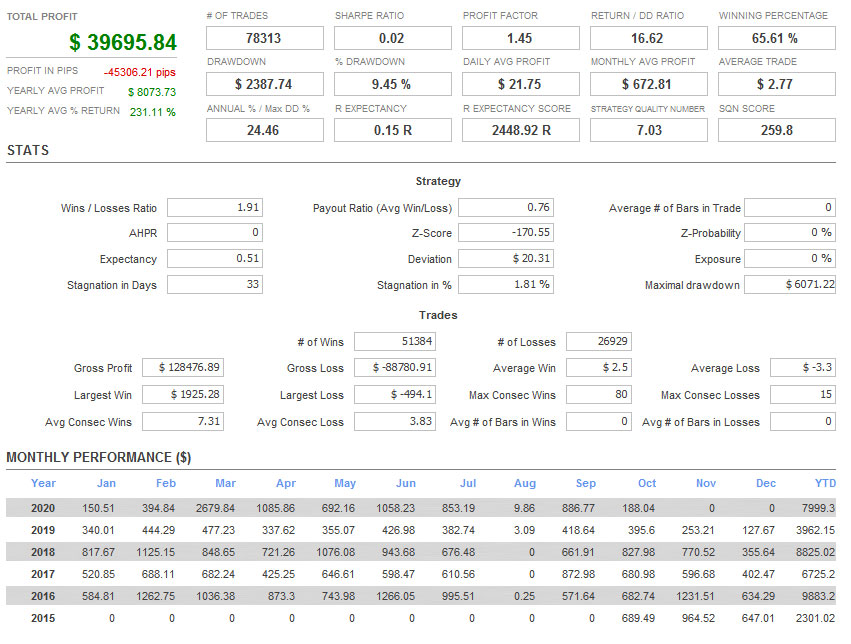Screen dimensions: 851x644
Task: Click the Sharpe Ratio value 0.02
Action: tap(393, 39)
